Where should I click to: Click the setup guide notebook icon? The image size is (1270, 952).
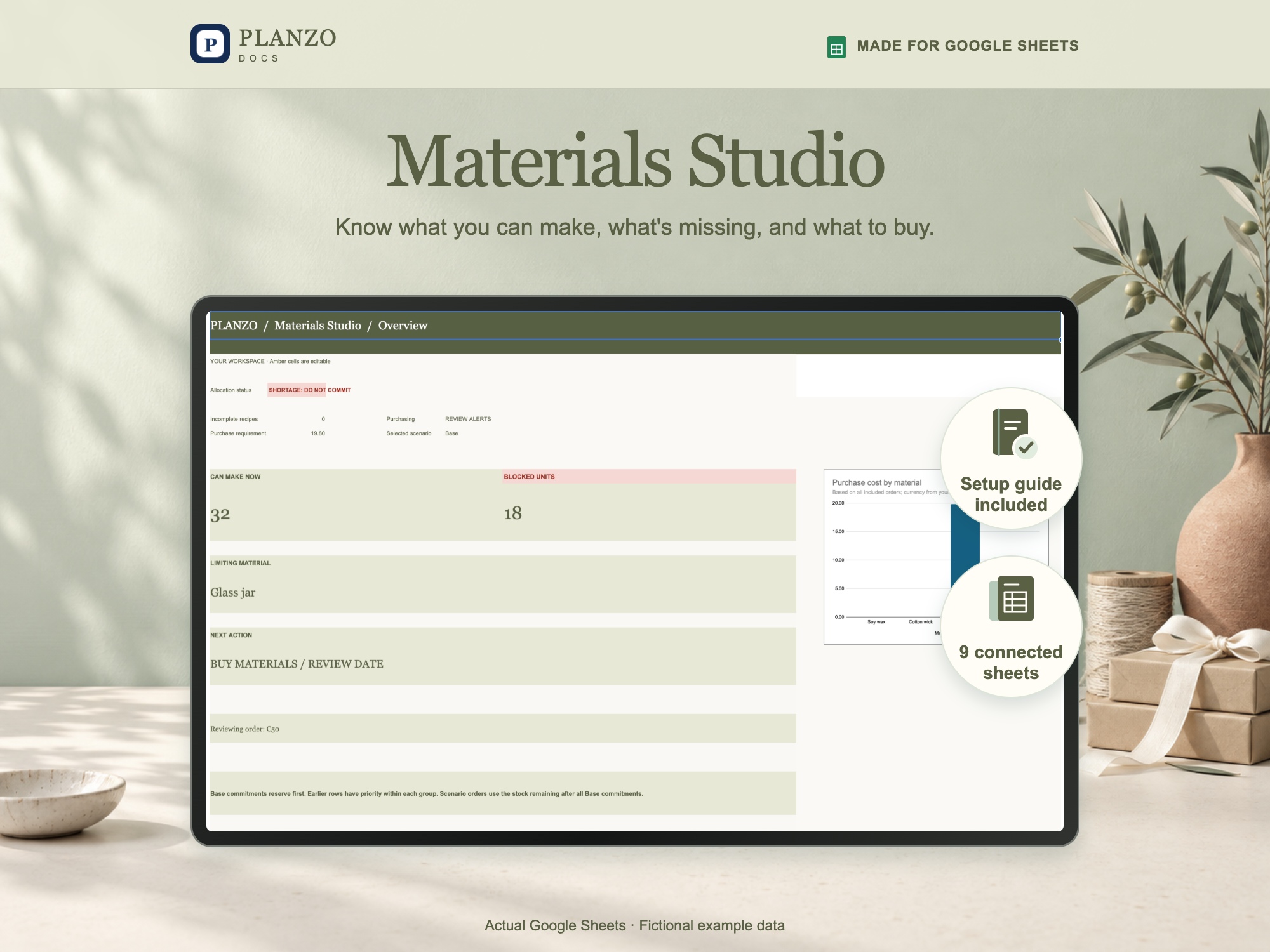(1014, 433)
